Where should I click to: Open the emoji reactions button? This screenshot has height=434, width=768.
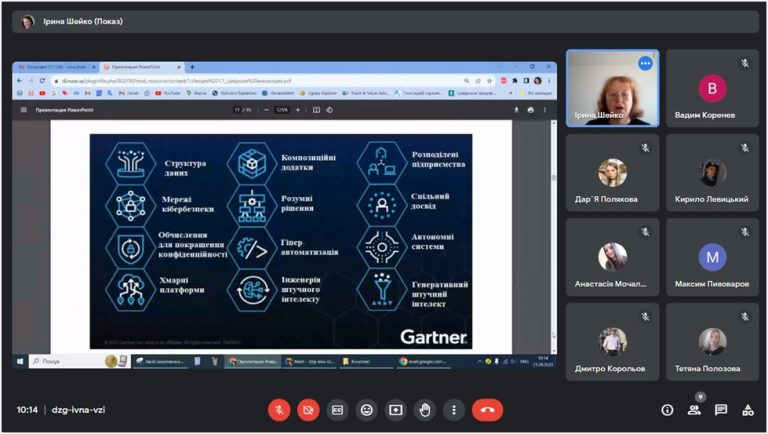click(x=366, y=410)
